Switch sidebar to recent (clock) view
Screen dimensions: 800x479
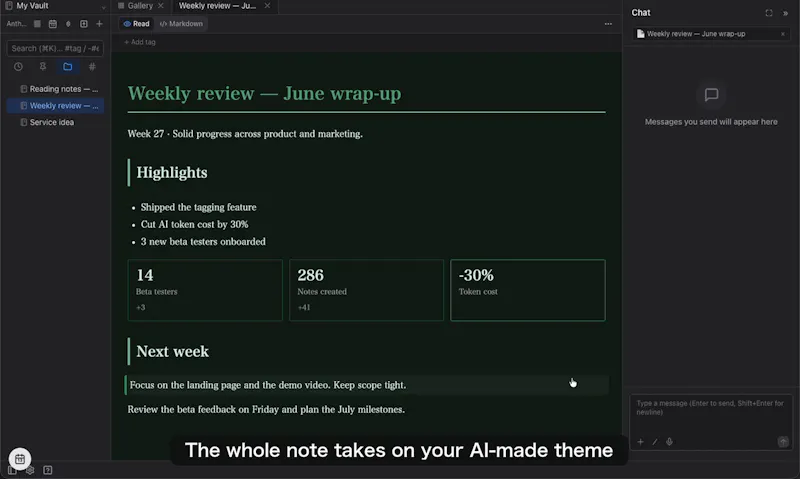pos(18,67)
